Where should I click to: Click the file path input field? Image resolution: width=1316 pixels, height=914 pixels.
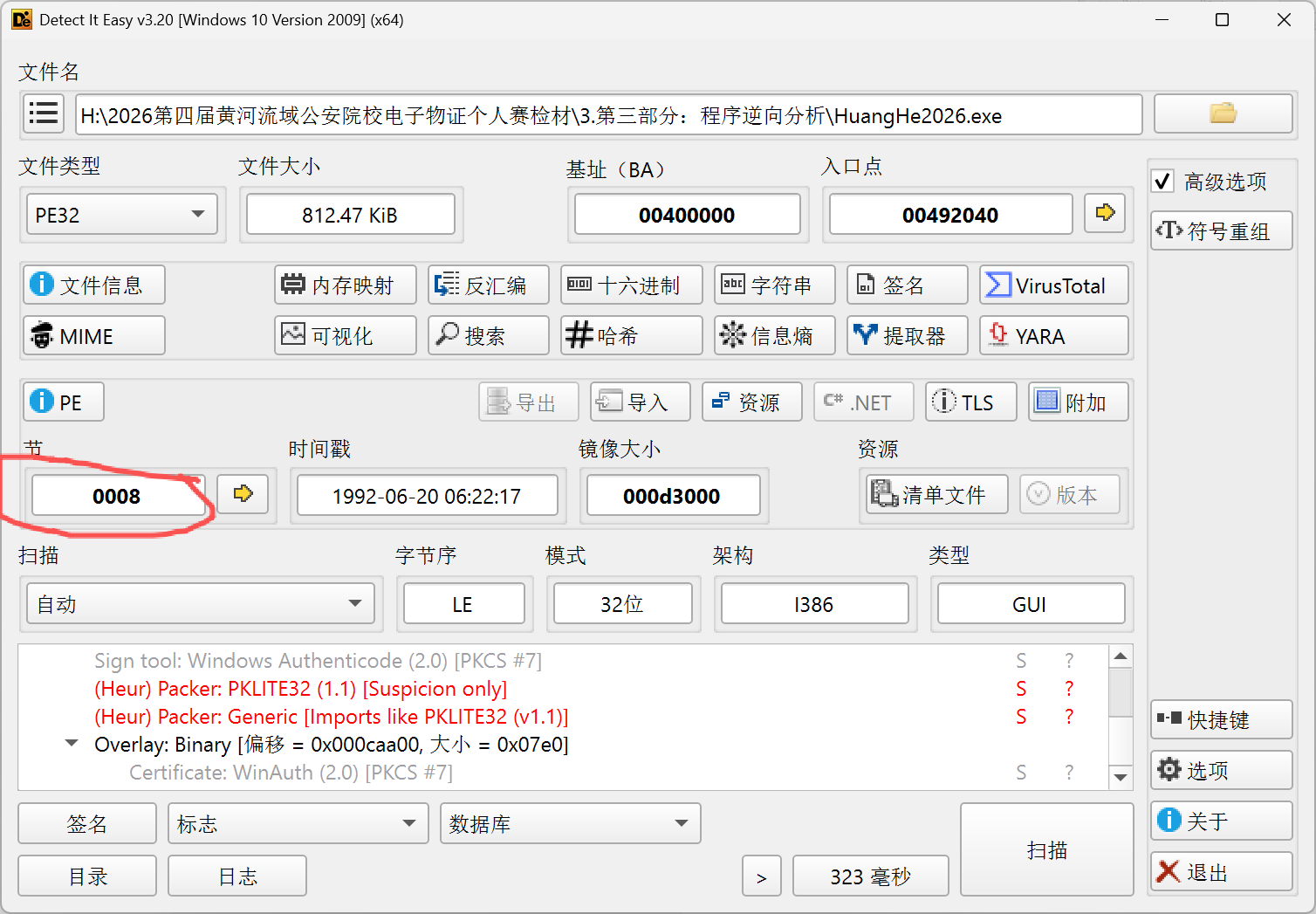(609, 114)
